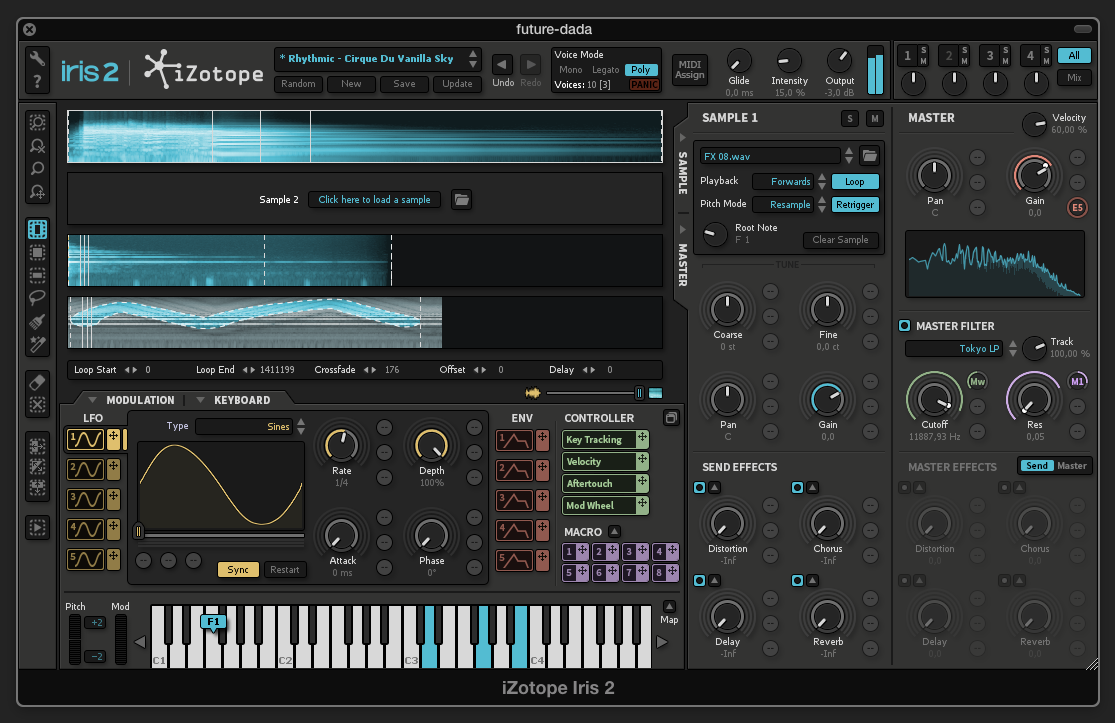Toggle LFO Sync button
Viewport: 1115px width, 723px height.
(x=238, y=569)
